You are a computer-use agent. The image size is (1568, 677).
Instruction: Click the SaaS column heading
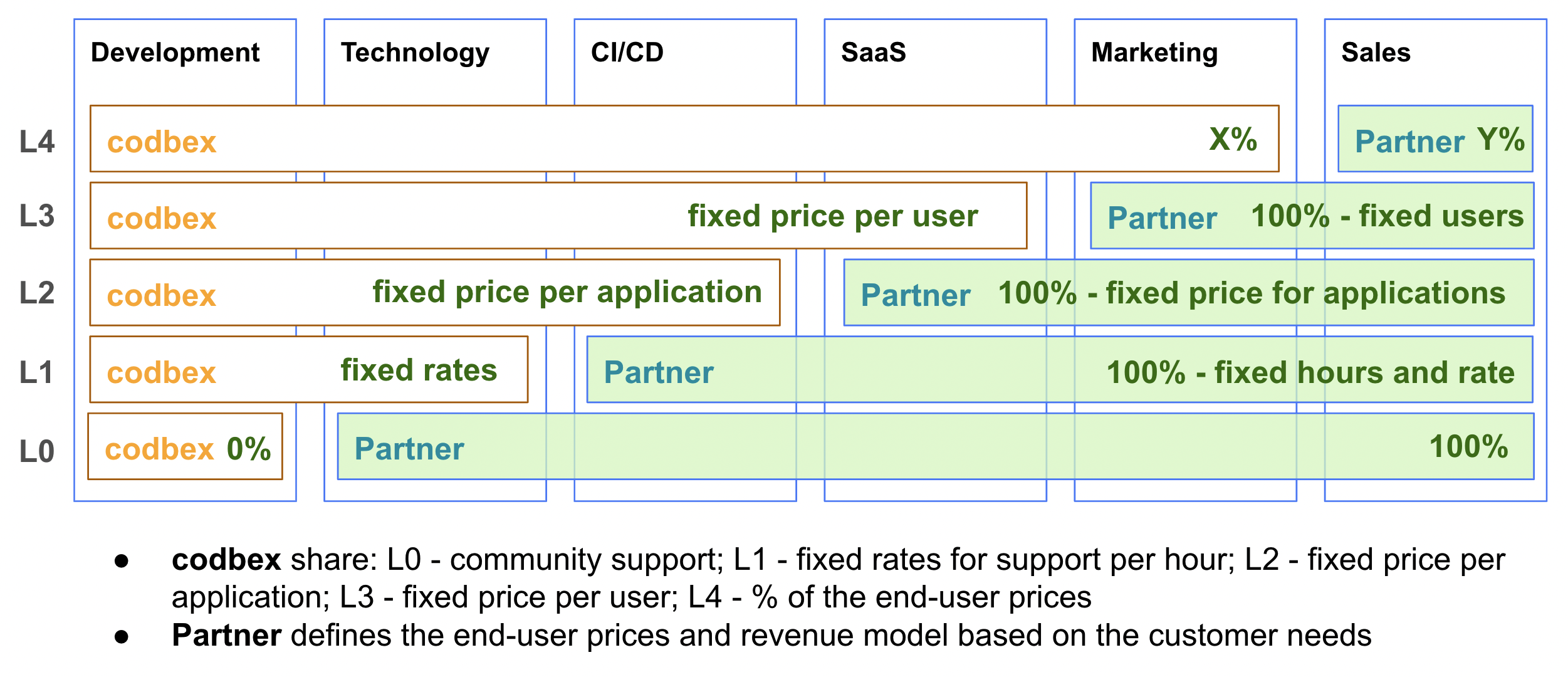873,53
